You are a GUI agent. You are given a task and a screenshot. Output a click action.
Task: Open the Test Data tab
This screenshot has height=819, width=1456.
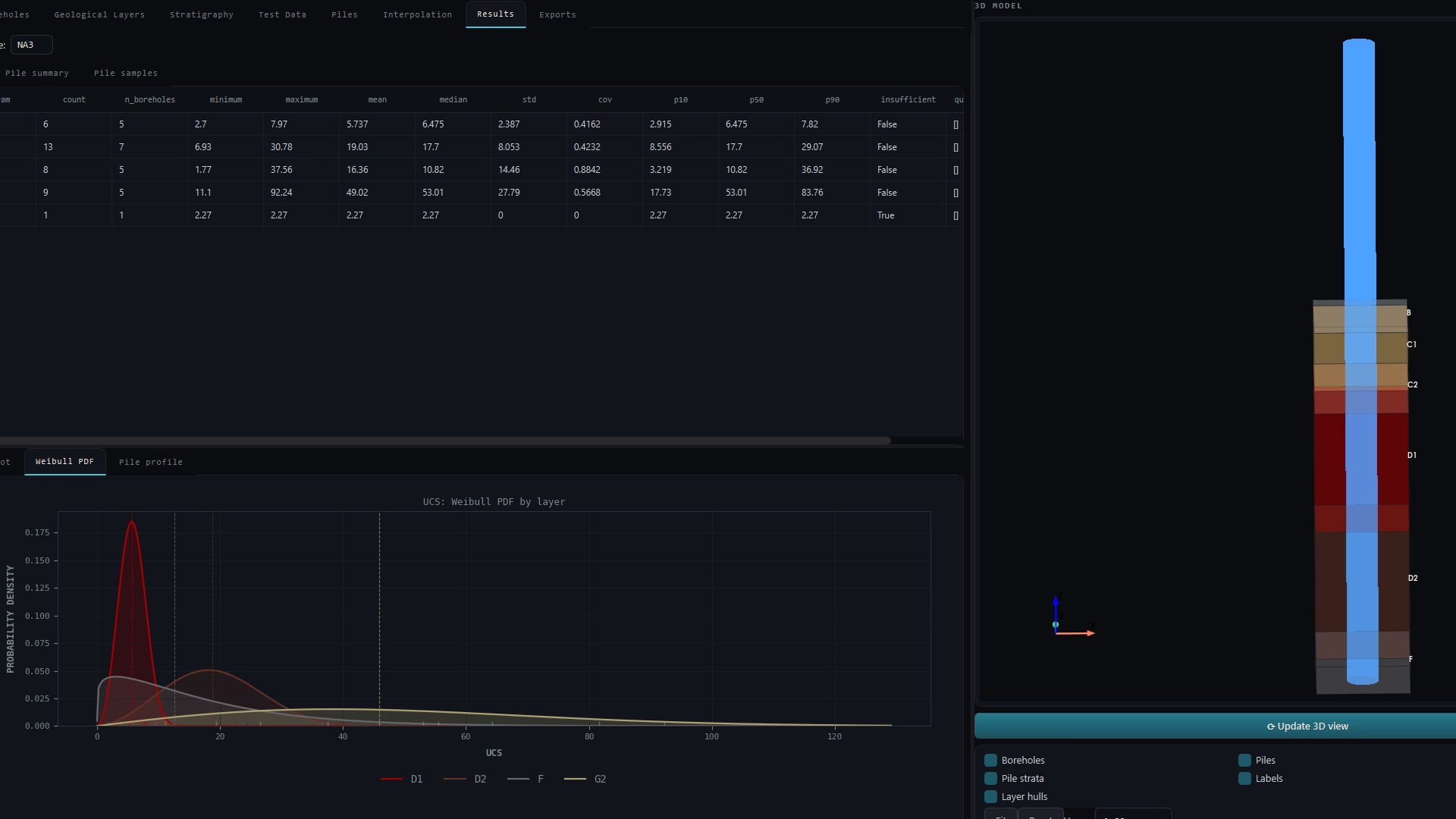click(x=282, y=14)
